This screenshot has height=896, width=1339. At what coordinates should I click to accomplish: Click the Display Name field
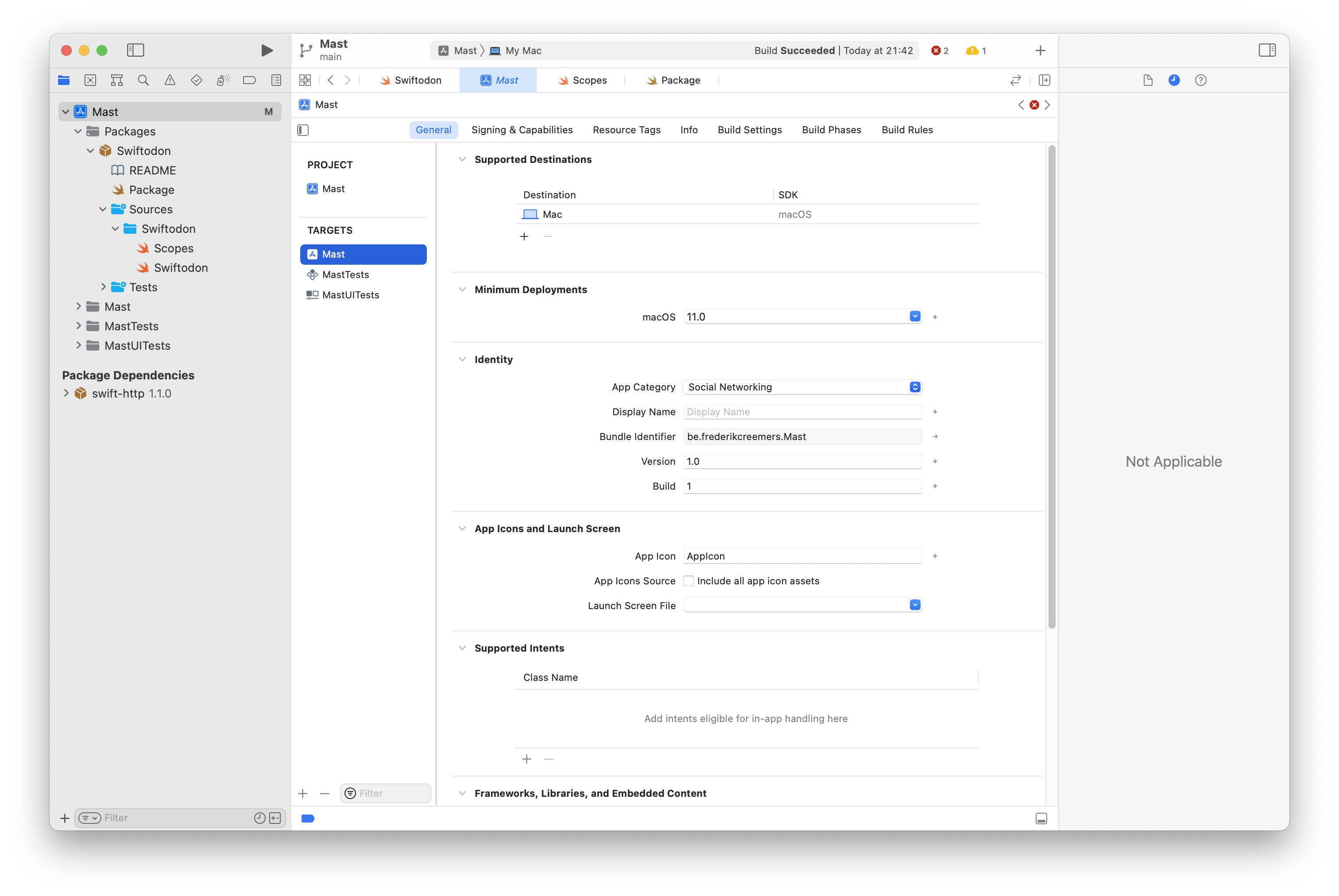click(802, 412)
